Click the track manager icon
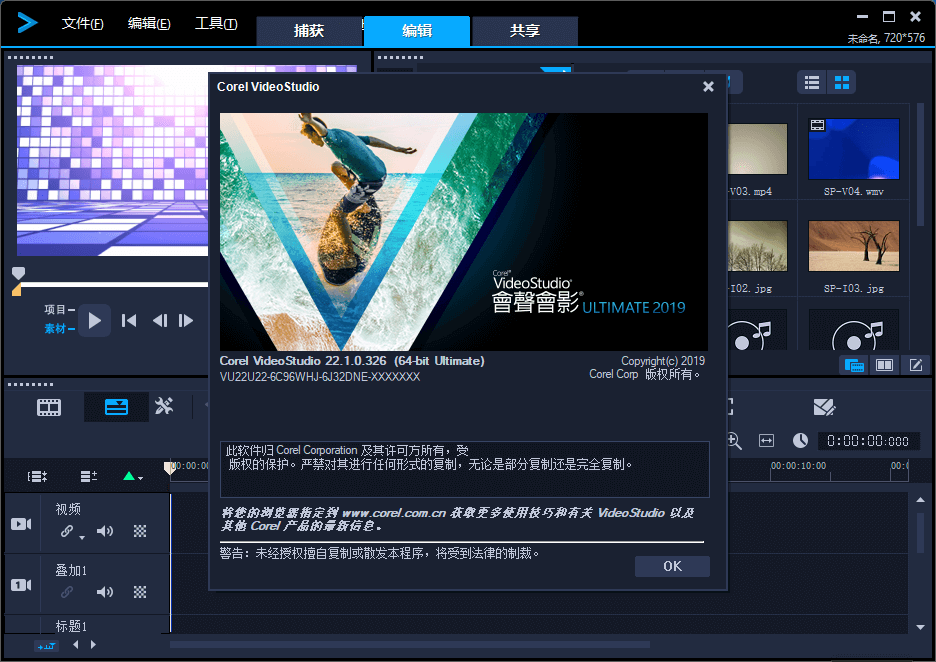936x662 pixels. click(36, 477)
